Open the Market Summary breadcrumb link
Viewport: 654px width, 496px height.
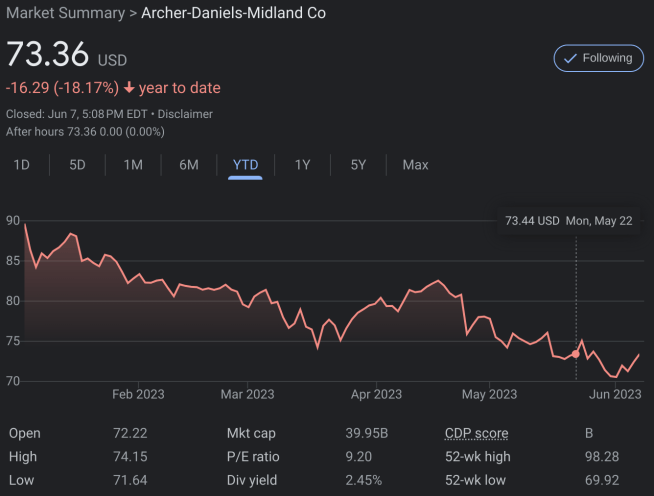pos(65,13)
